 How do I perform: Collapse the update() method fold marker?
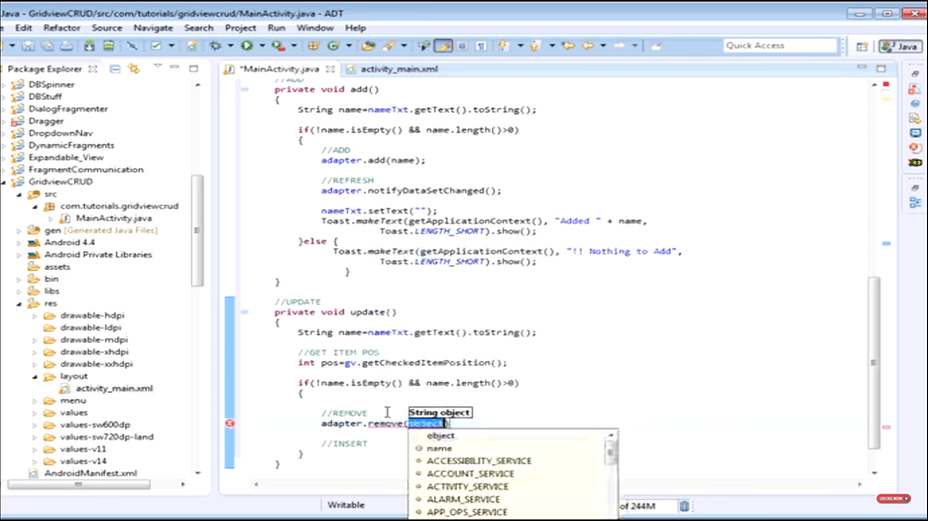(x=244, y=312)
